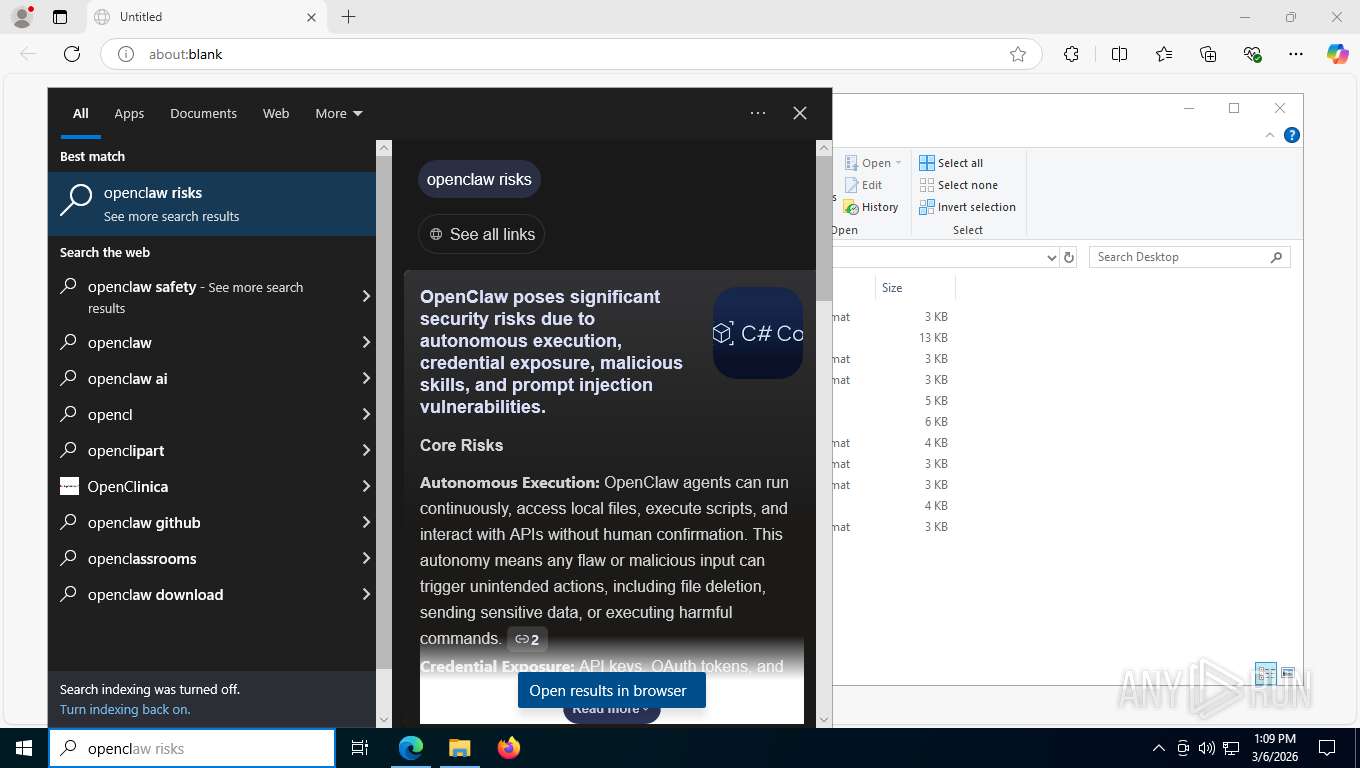
Task: Click in the taskbar search box
Action: pos(192,748)
